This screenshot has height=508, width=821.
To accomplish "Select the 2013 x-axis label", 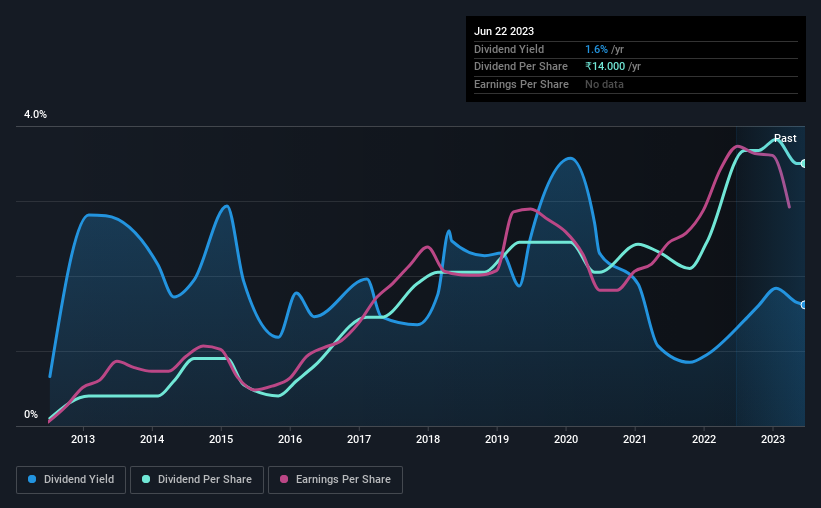I will [83, 439].
